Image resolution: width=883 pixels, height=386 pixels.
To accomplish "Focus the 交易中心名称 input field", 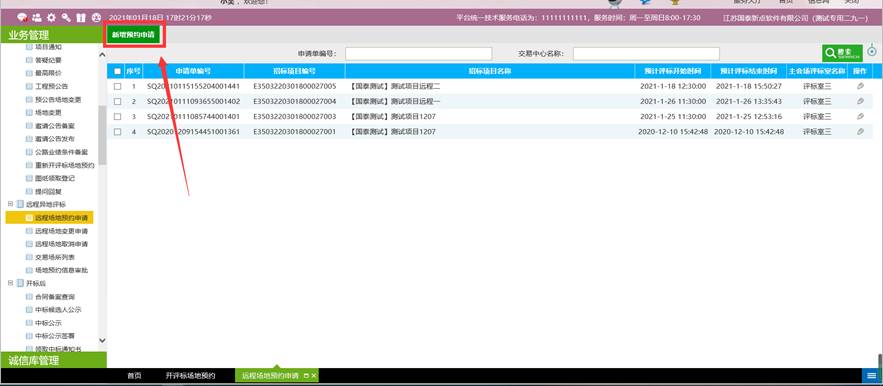I will [646, 54].
